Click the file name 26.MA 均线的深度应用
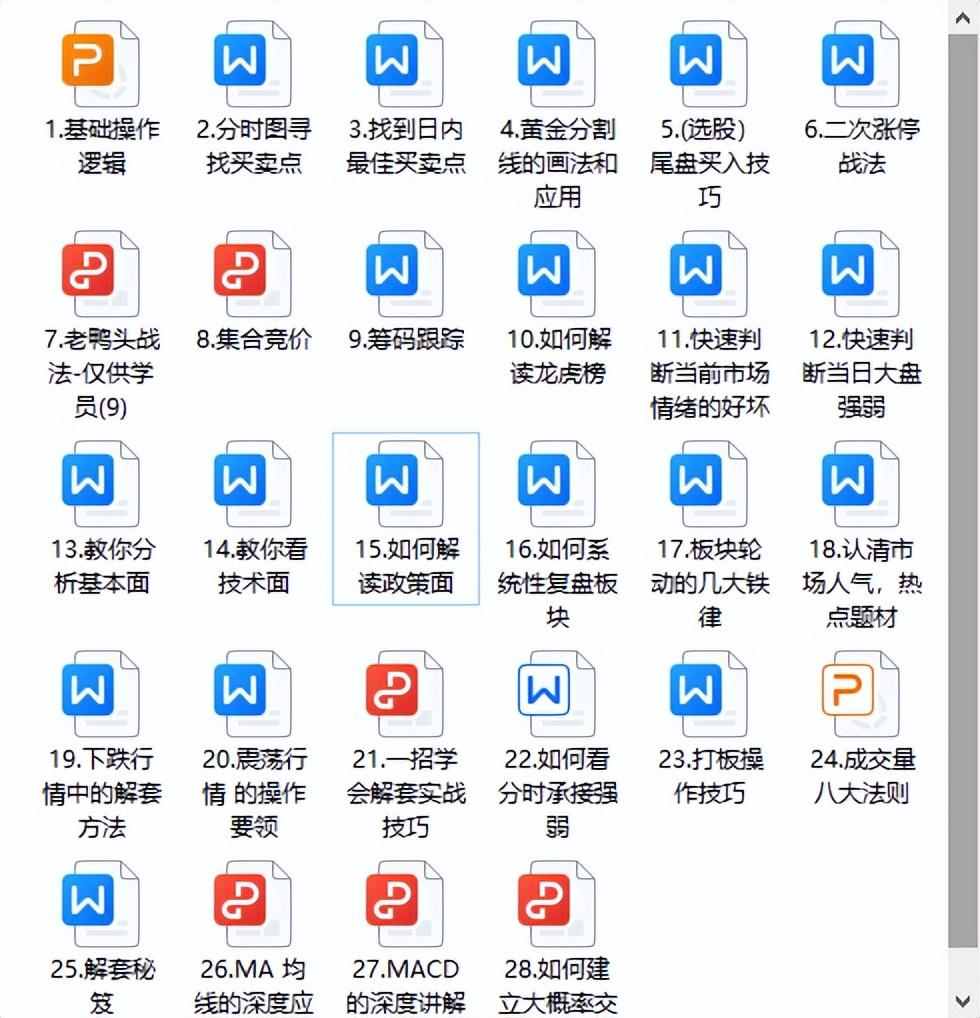The image size is (980, 1018). coord(254,986)
